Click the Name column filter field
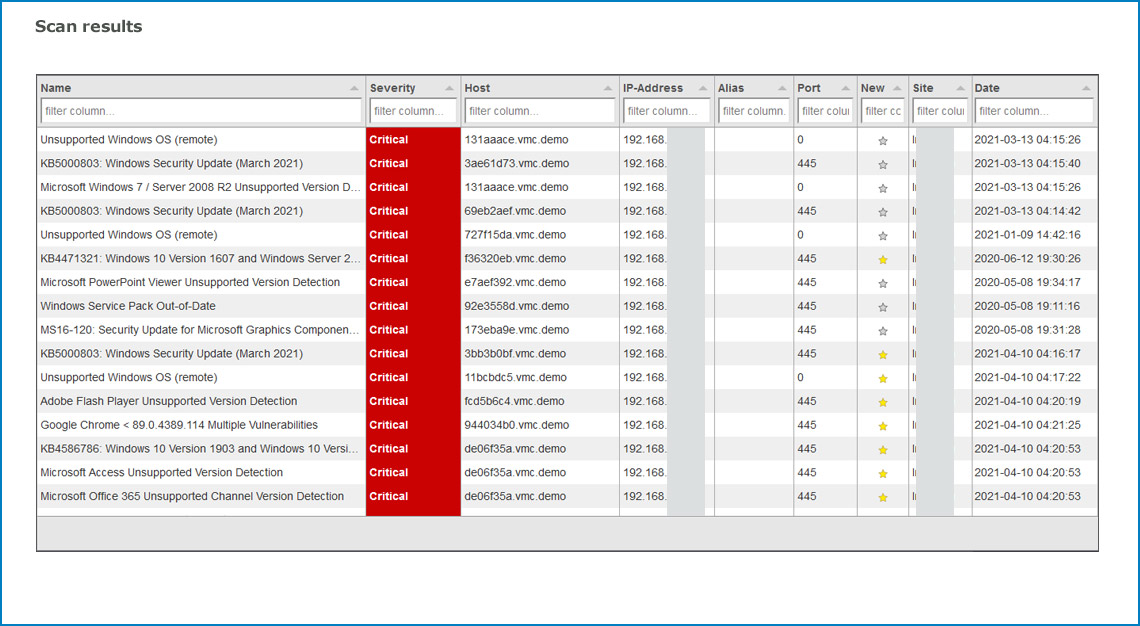The width and height of the screenshot is (1140, 626). [201, 111]
